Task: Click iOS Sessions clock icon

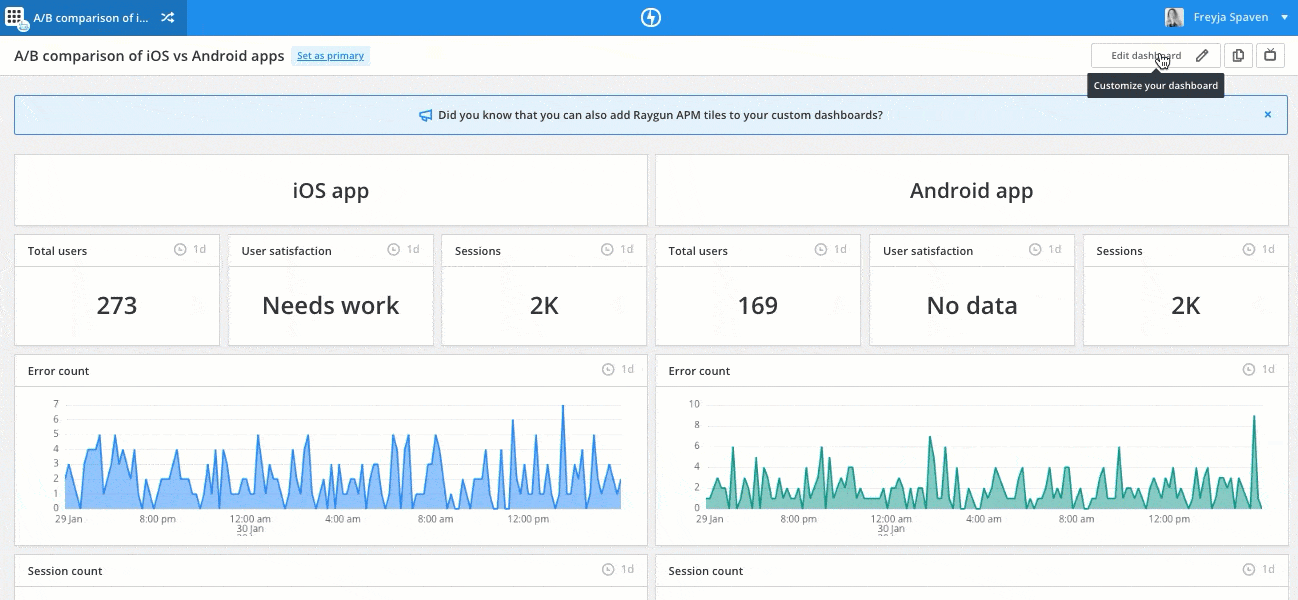Action: click(608, 250)
